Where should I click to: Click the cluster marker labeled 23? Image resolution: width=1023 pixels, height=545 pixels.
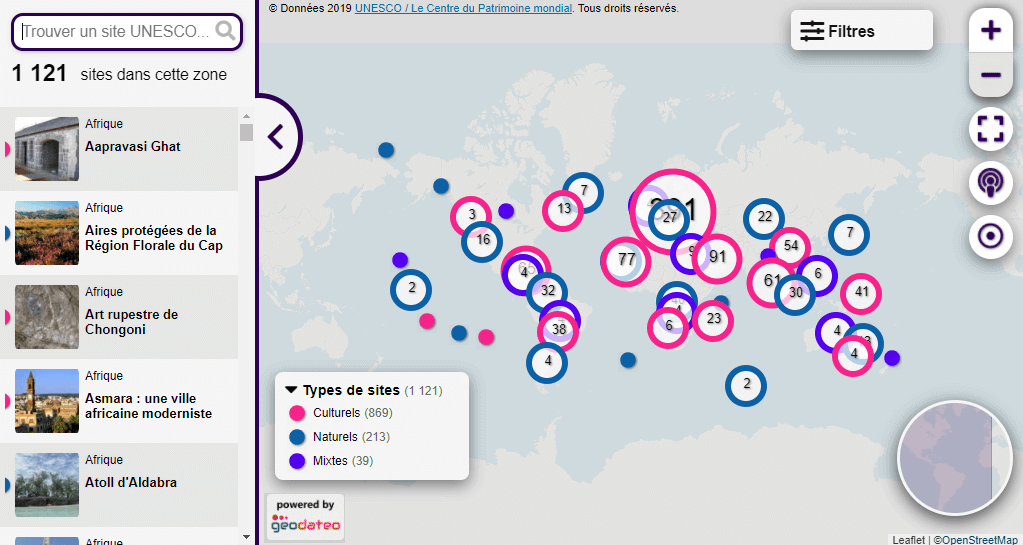(713, 320)
